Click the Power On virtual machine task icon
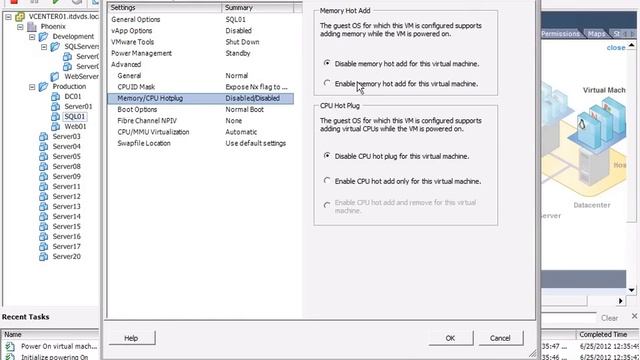Image resolution: width=640 pixels, height=360 pixels. point(10,347)
